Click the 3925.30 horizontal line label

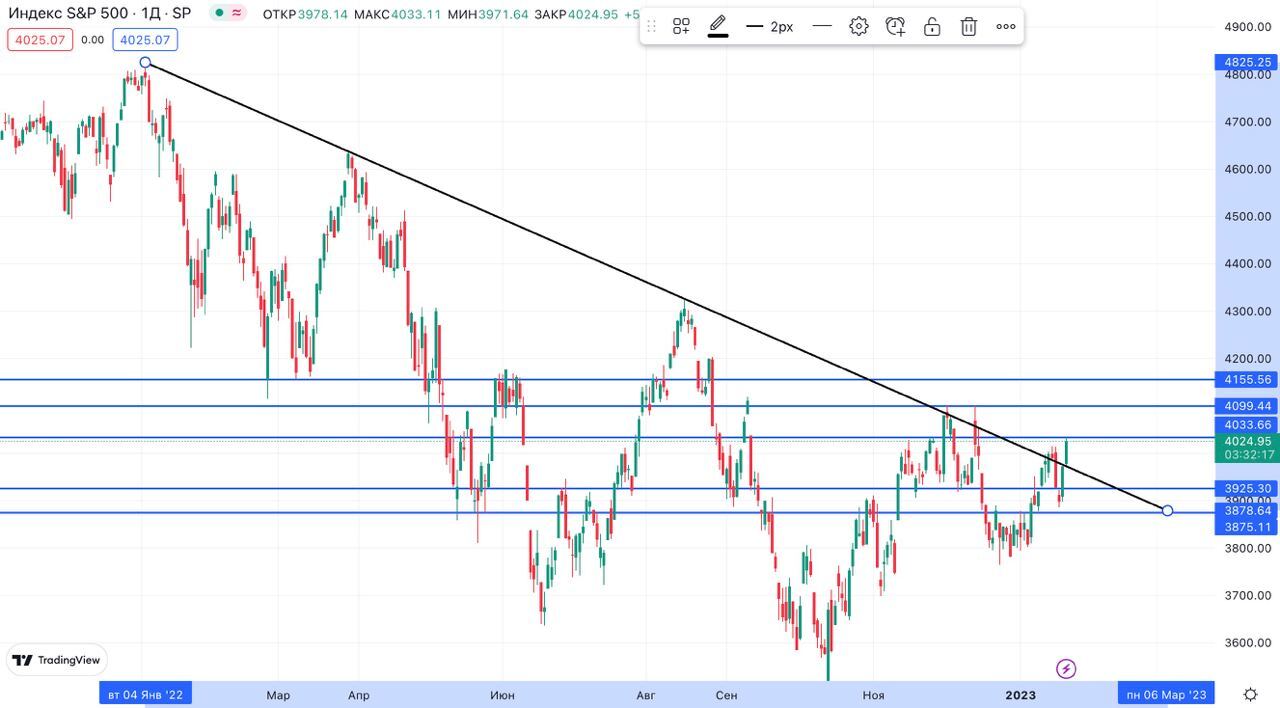tap(1246, 488)
